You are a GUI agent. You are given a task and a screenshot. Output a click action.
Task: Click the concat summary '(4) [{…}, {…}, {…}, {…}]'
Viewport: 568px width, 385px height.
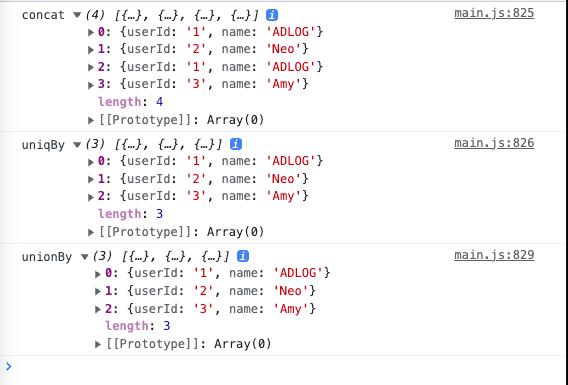(172, 15)
